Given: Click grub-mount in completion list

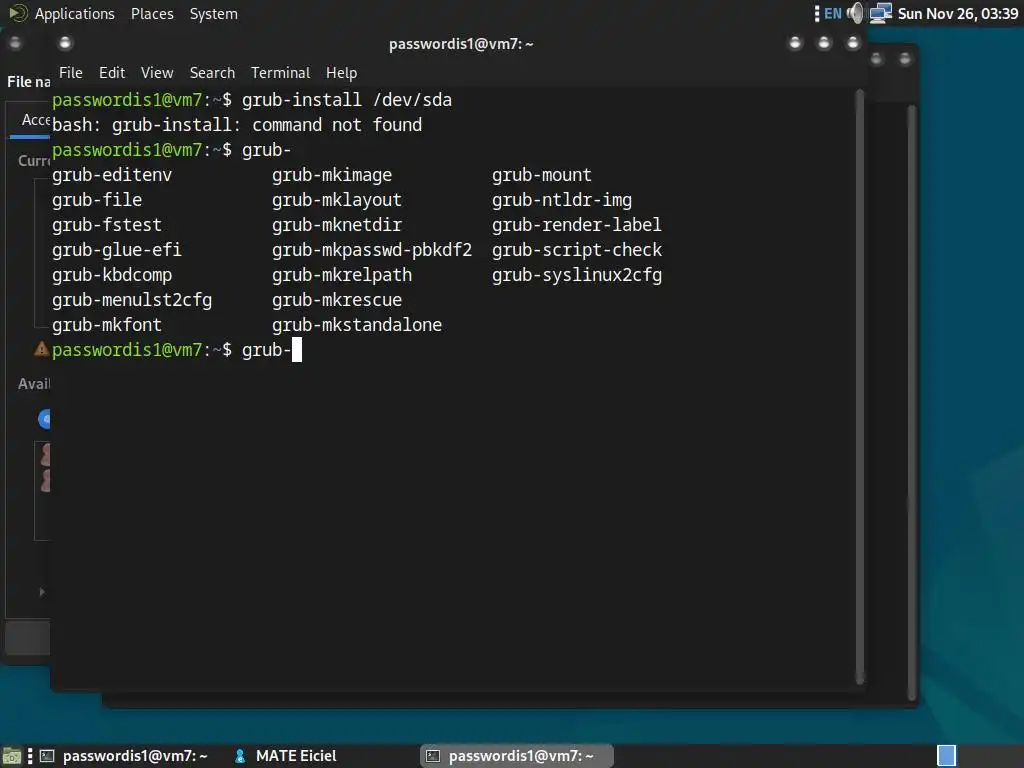Looking at the screenshot, I should (x=541, y=175).
